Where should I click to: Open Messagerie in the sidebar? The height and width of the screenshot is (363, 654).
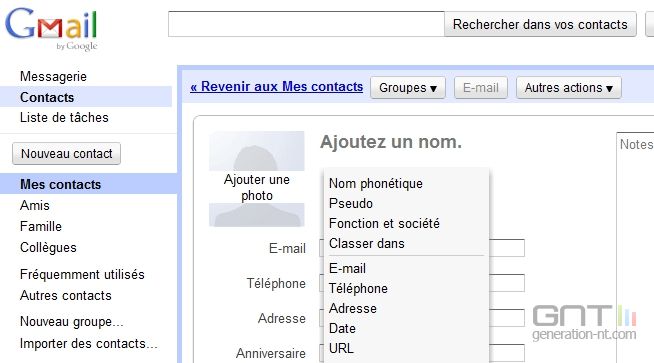click(53, 77)
